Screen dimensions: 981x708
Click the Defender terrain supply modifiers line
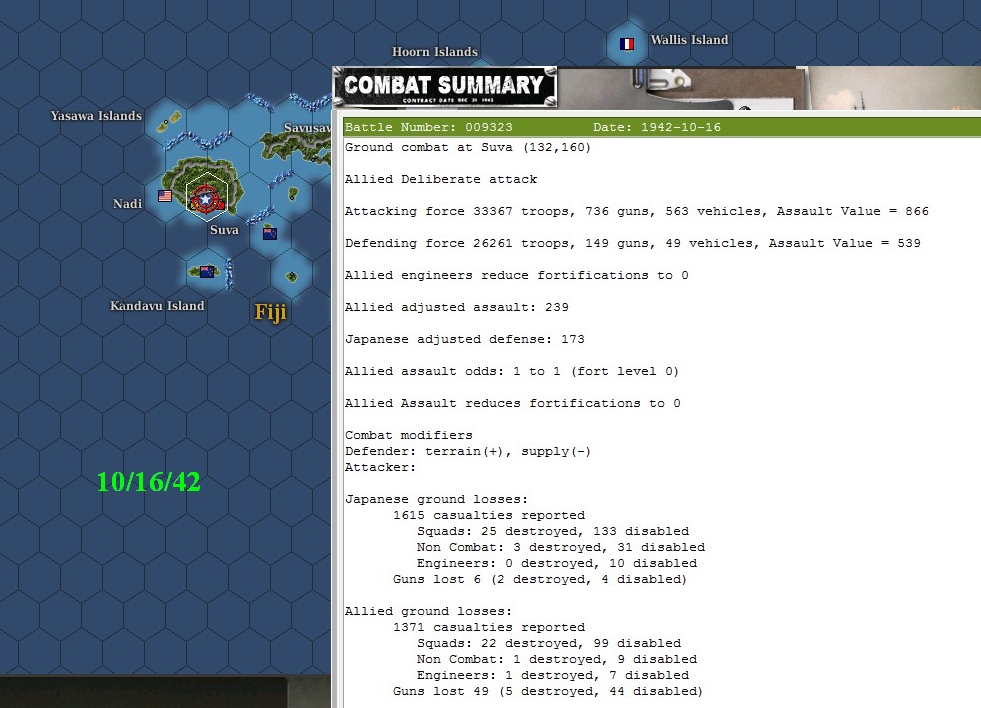tap(468, 452)
